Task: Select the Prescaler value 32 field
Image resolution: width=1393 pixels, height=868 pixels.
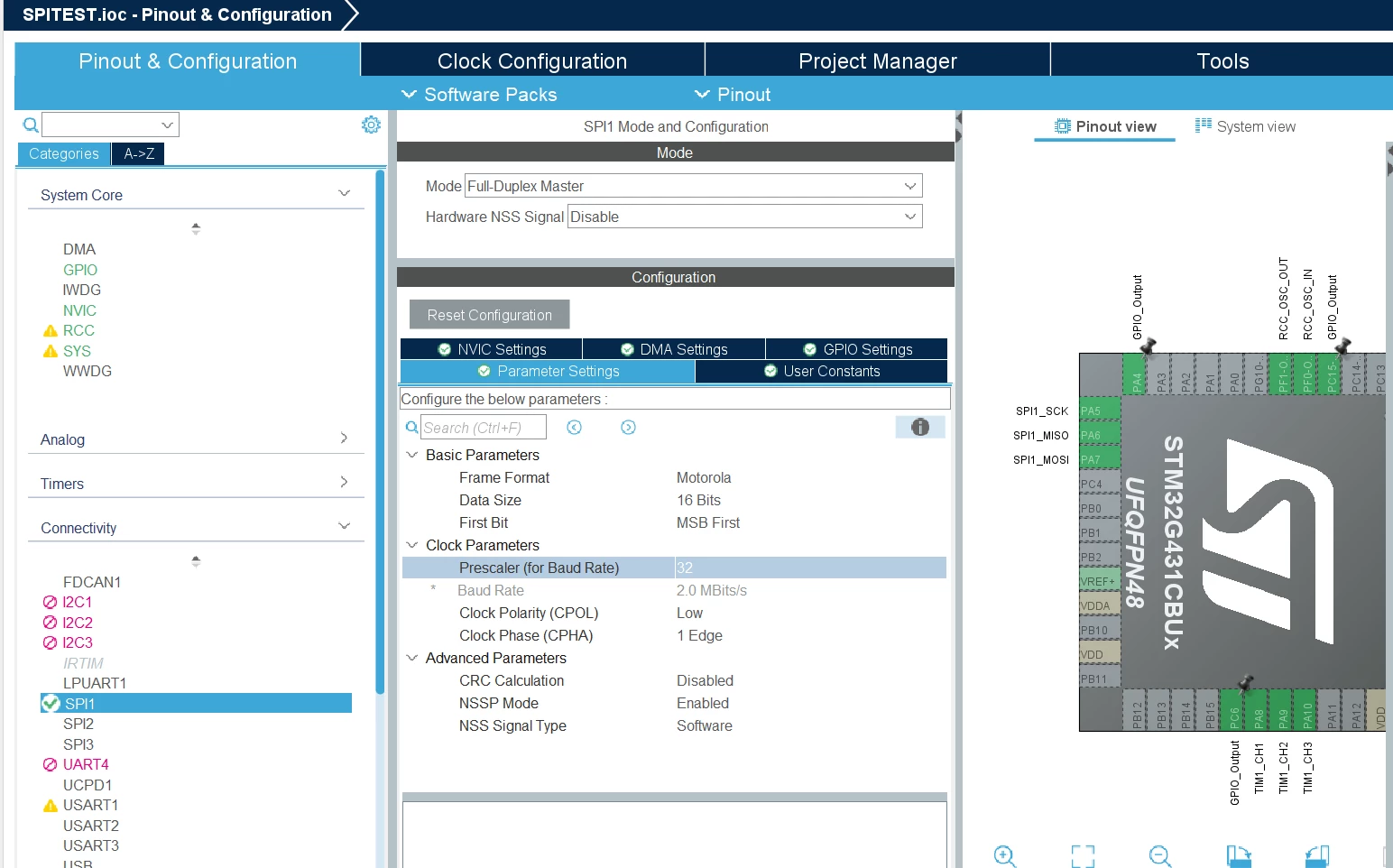Action: [x=810, y=568]
